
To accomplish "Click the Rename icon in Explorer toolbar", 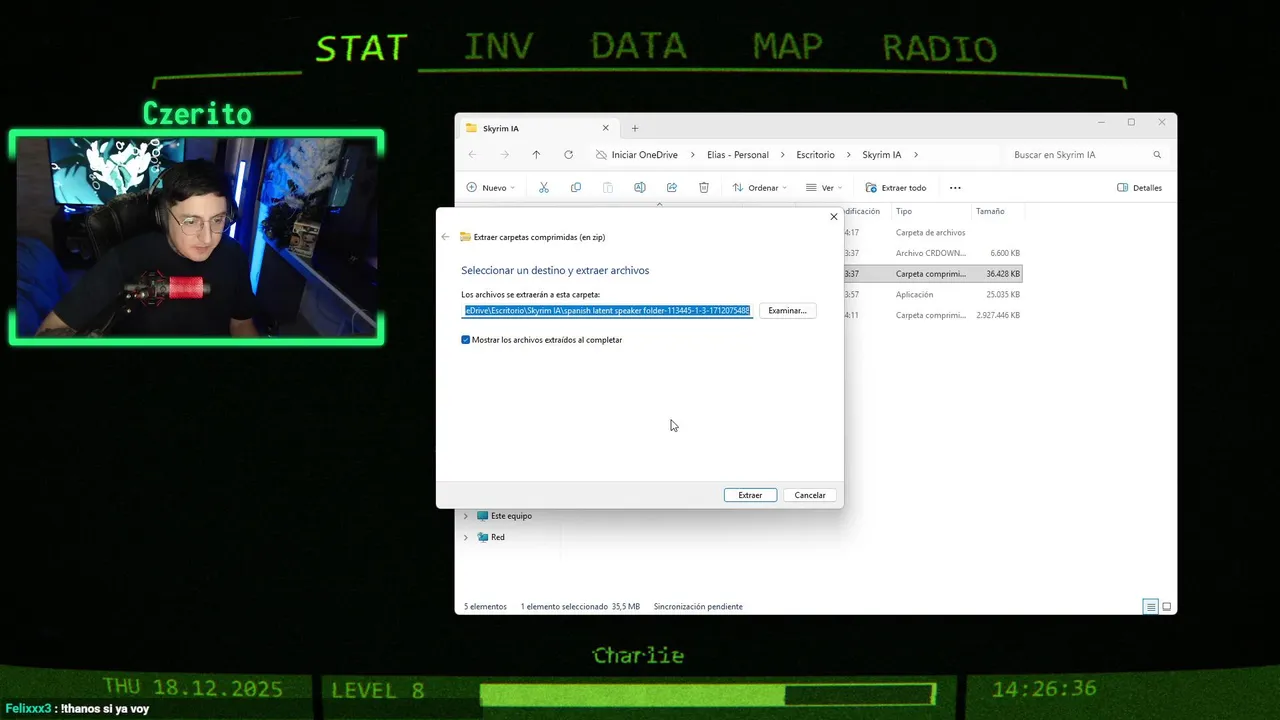I will point(640,188).
